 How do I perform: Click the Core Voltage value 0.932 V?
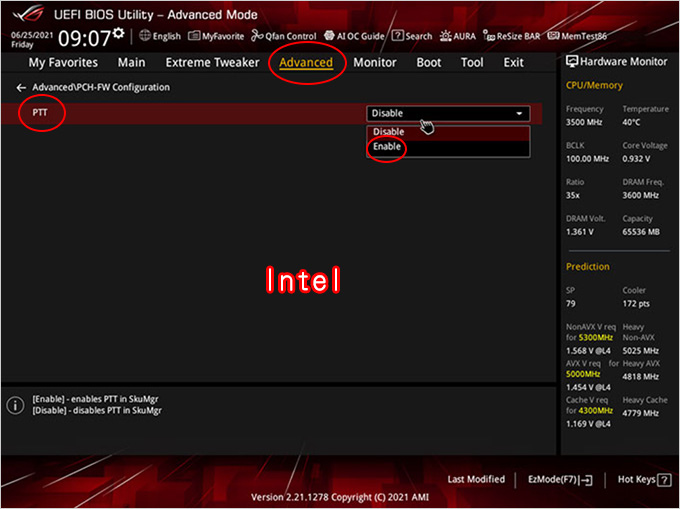click(x=636, y=159)
